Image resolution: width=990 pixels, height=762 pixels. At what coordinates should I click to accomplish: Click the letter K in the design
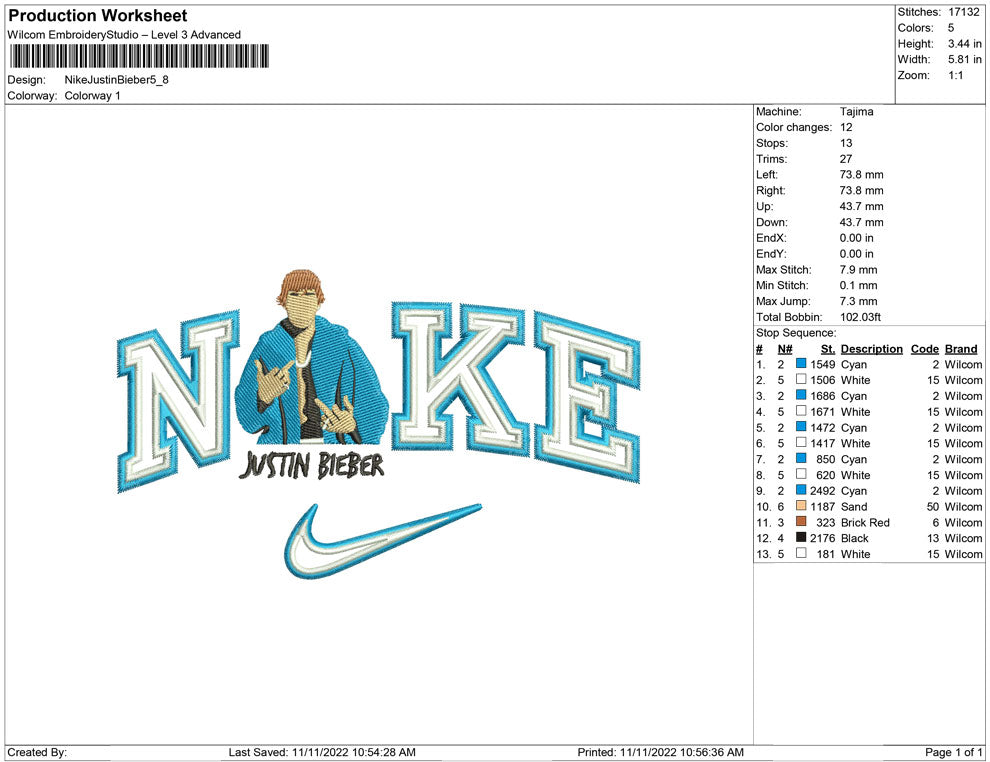pyautogui.click(x=460, y=377)
